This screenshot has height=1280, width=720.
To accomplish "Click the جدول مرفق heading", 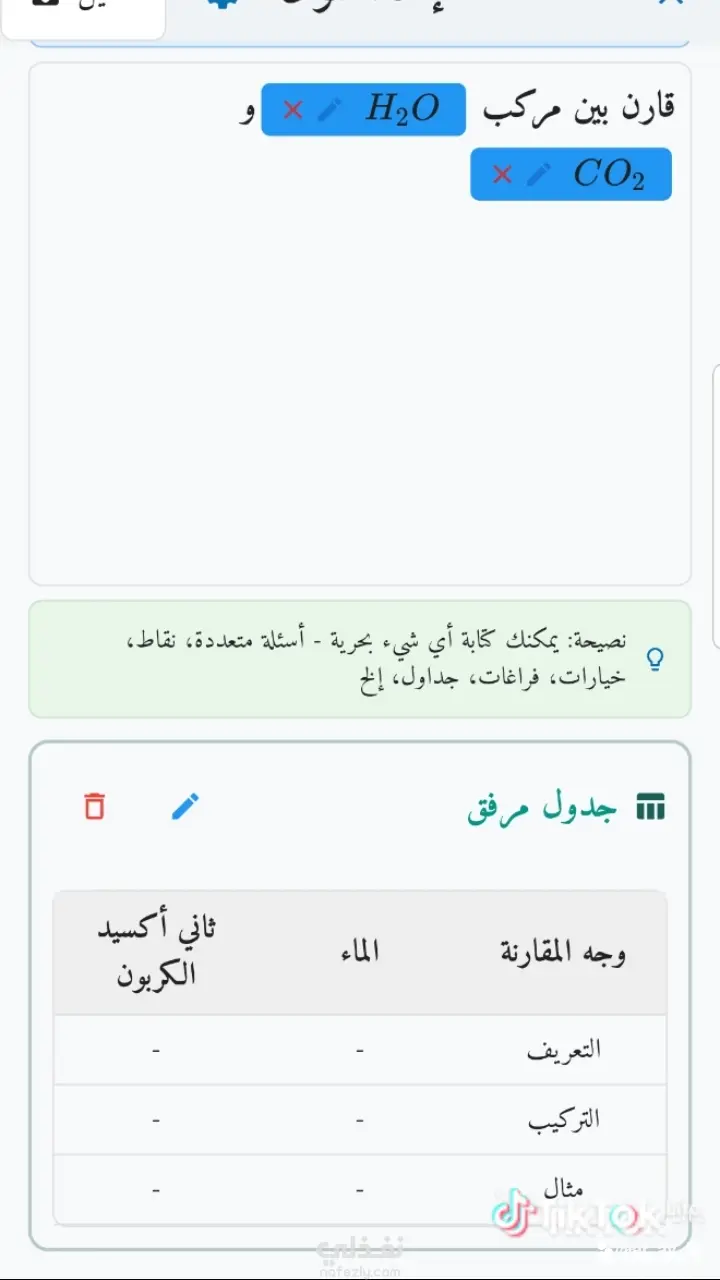I will coord(542,807).
